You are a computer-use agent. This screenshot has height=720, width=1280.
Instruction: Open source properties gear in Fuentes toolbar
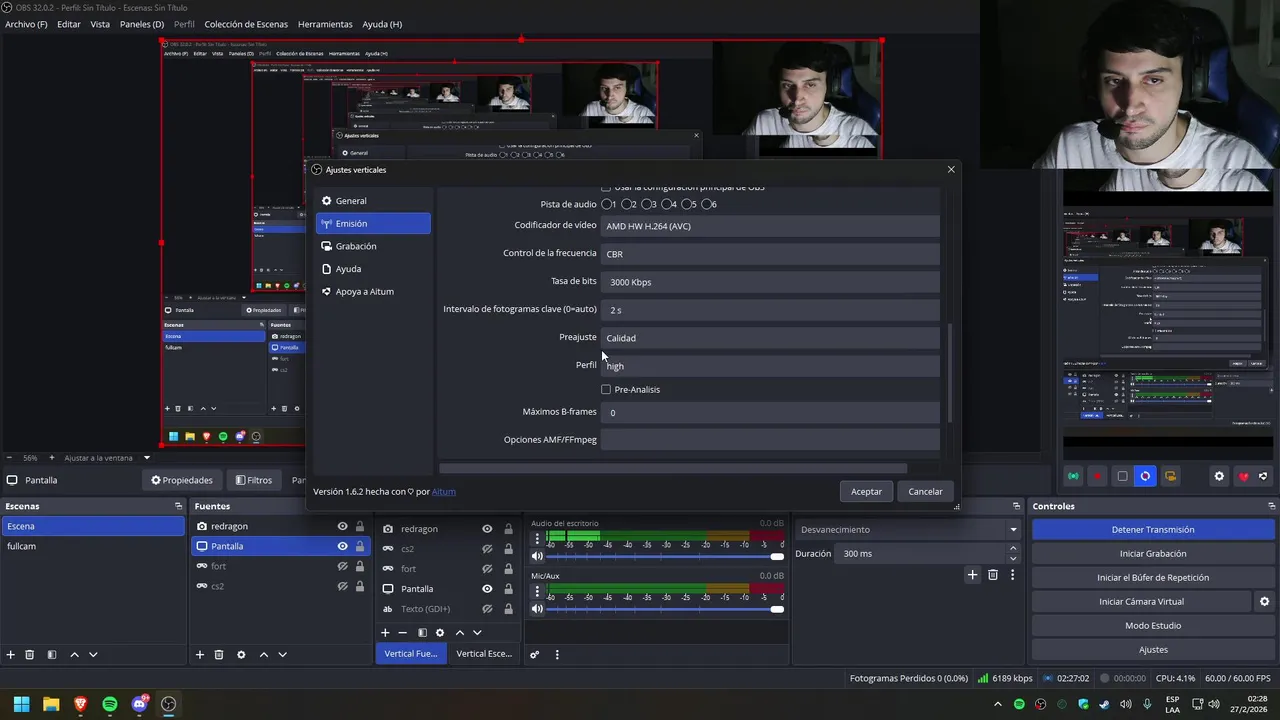[x=241, y=654]
